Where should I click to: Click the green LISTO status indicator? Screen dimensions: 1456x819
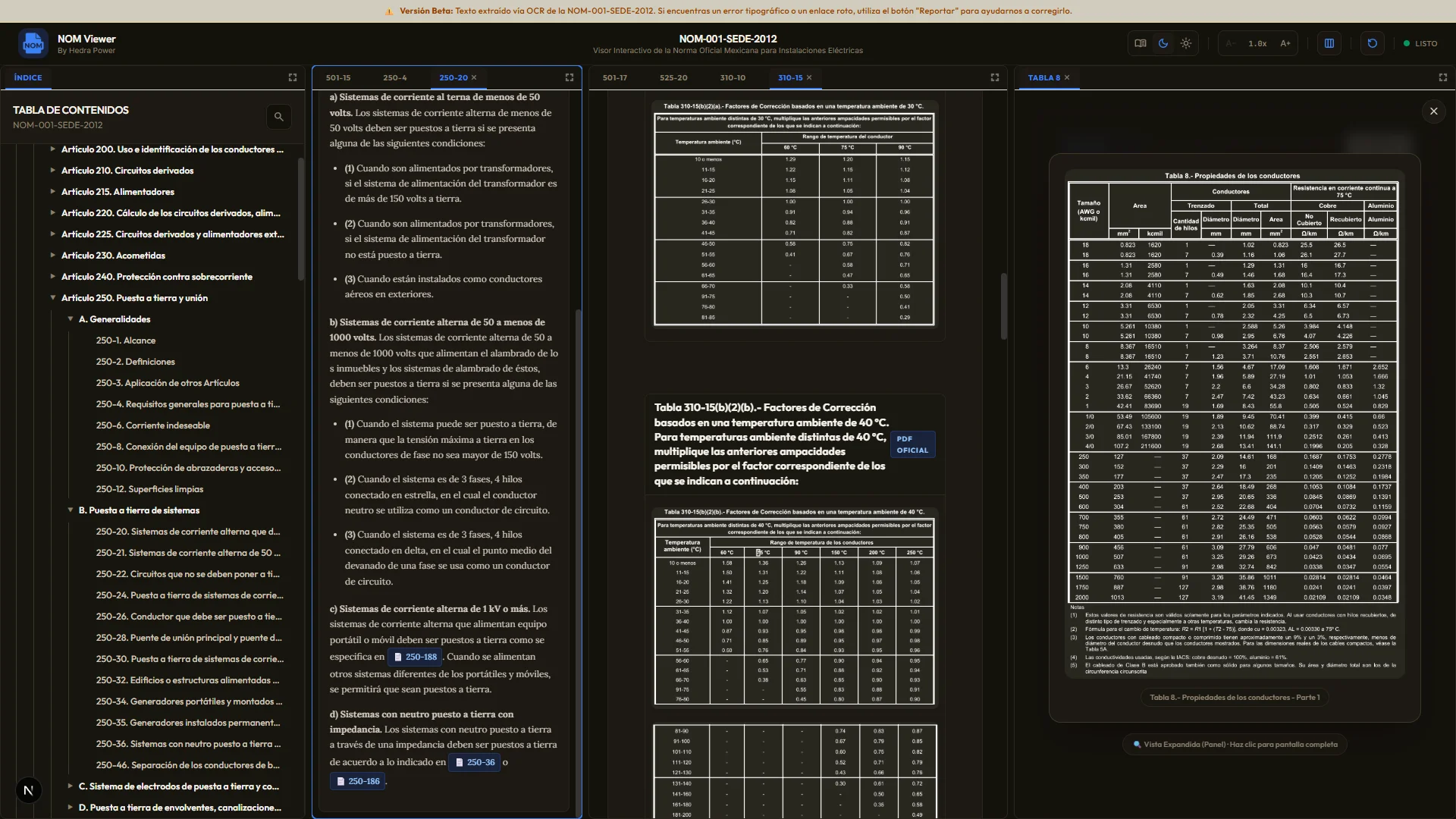point(1420,43)
